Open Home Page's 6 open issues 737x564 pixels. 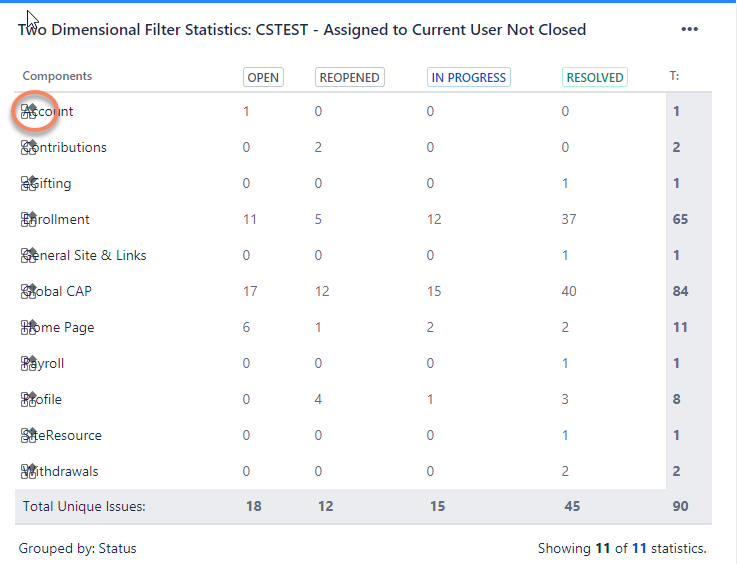(x=246, y=327)
